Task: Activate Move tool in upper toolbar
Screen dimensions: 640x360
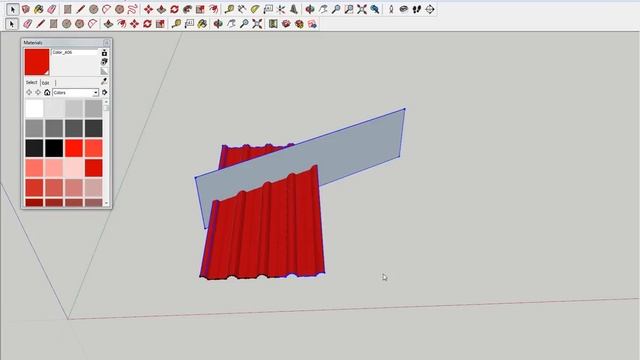Action: [x=149, y=9]
